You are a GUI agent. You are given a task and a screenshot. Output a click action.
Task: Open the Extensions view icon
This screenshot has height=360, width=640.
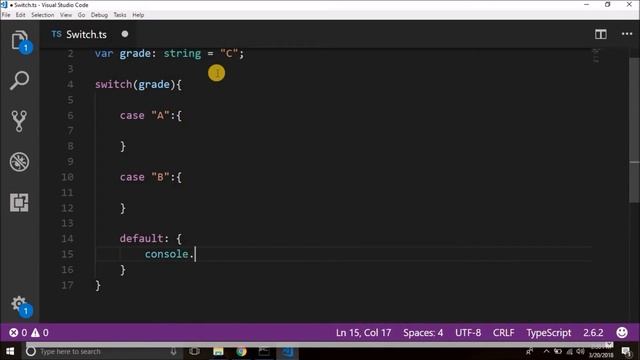click(x=20, y=202)
